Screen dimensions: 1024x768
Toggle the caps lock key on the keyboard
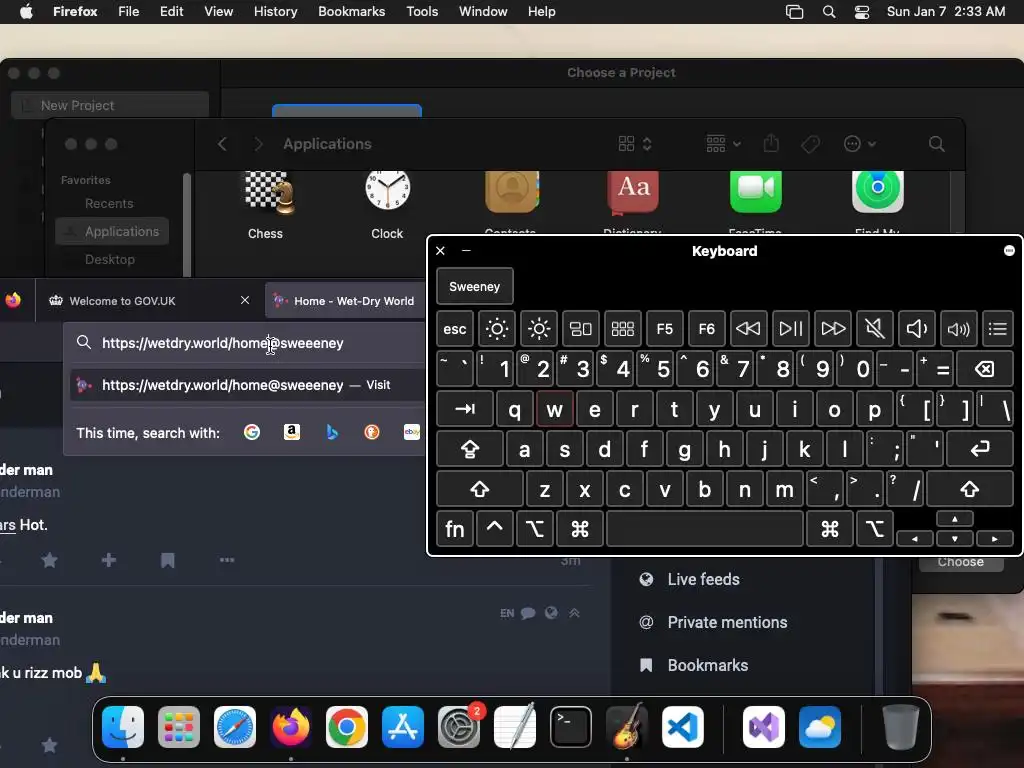coord(470,449)
